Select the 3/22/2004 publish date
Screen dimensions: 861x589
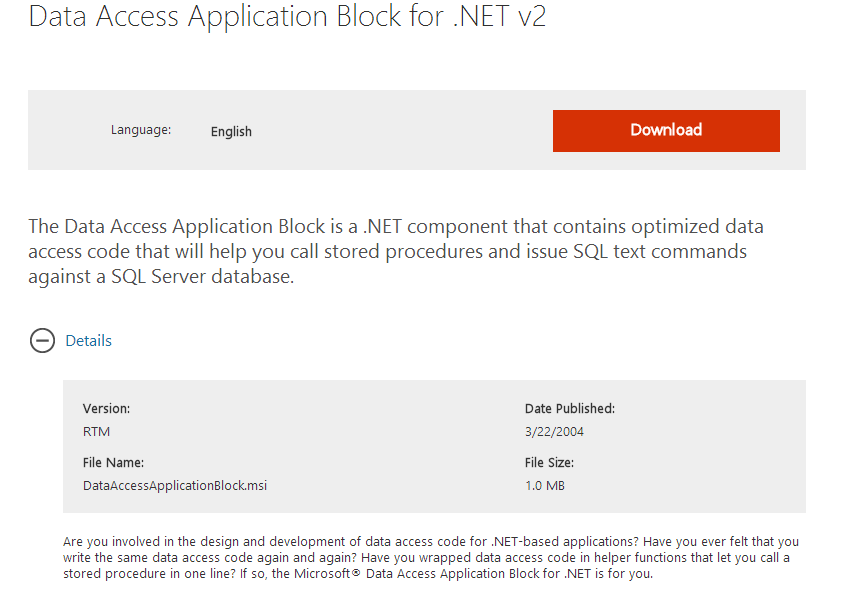(x=554, y=432)
